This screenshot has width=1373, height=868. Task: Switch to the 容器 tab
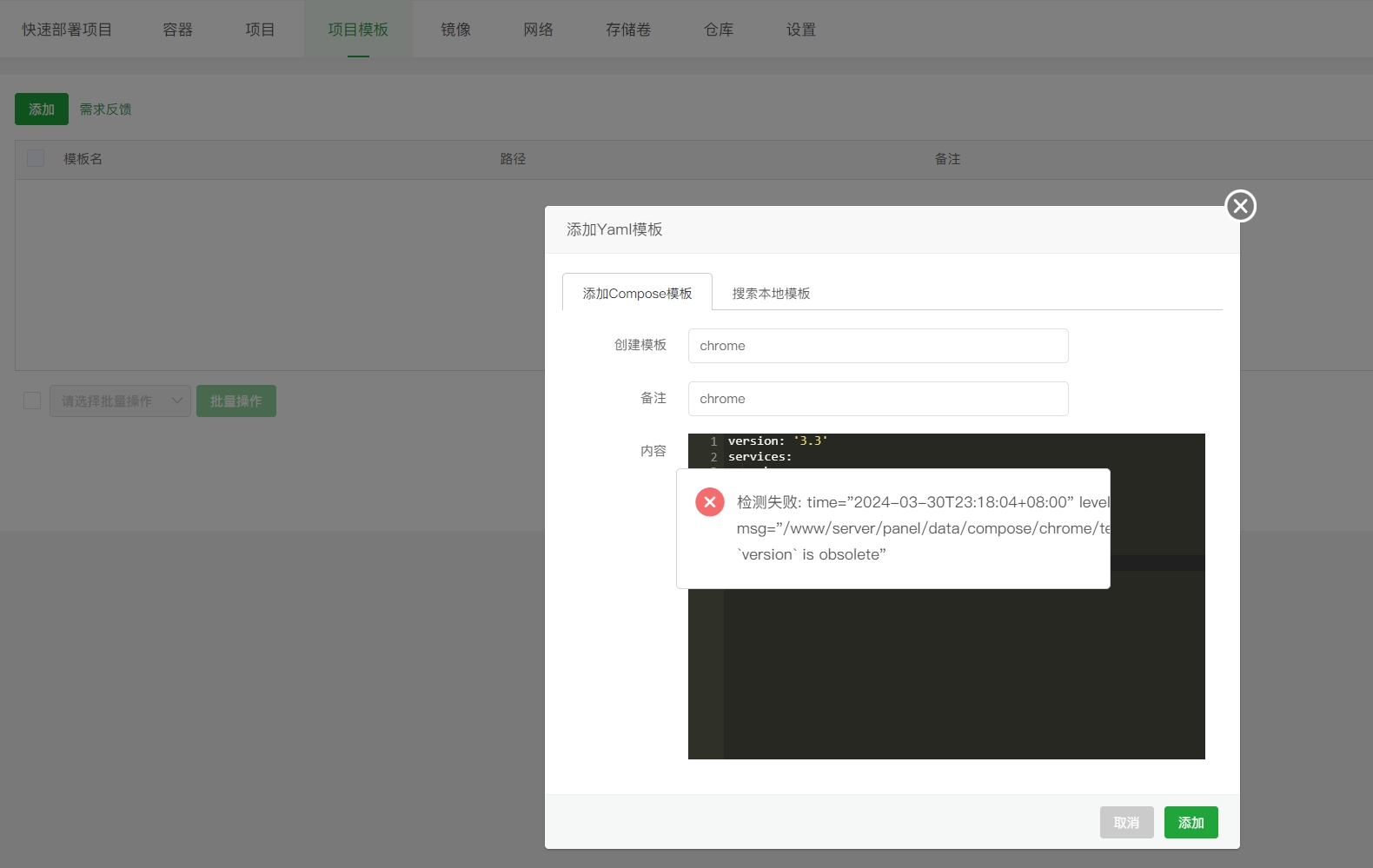click(x=177, y=30)
